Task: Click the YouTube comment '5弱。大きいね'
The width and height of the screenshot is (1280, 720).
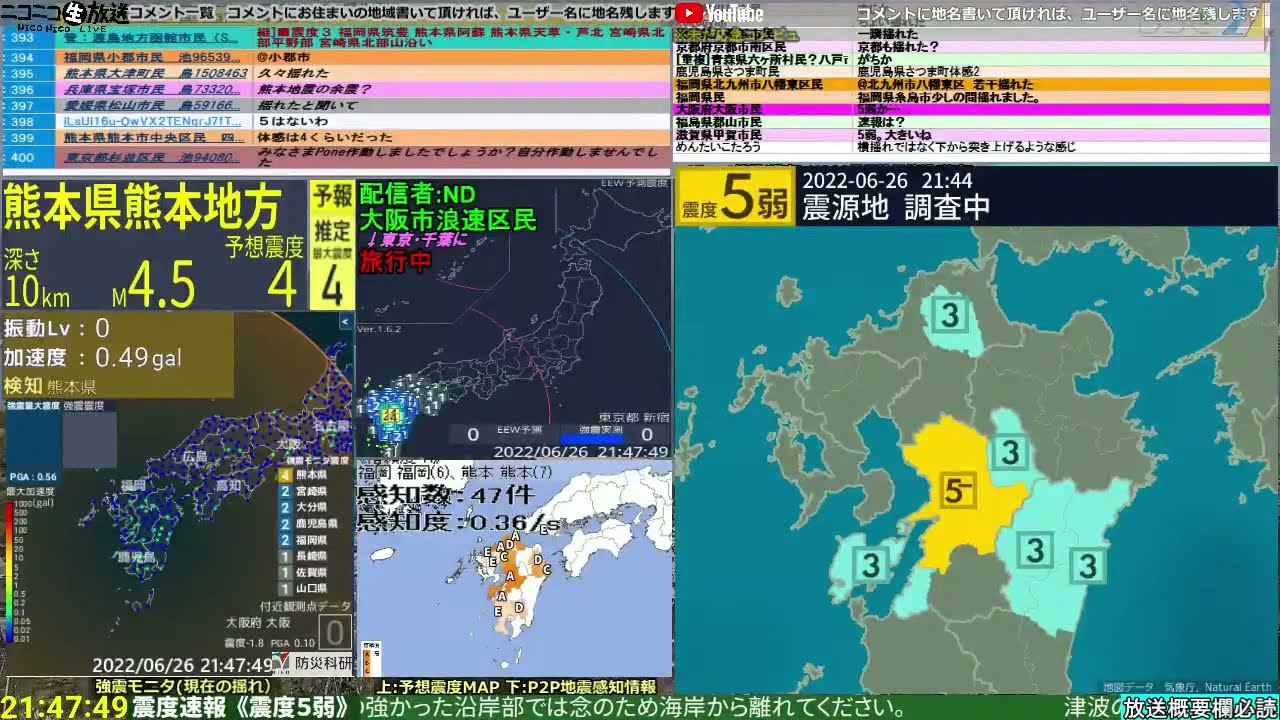Action: [x=894, y=134]
